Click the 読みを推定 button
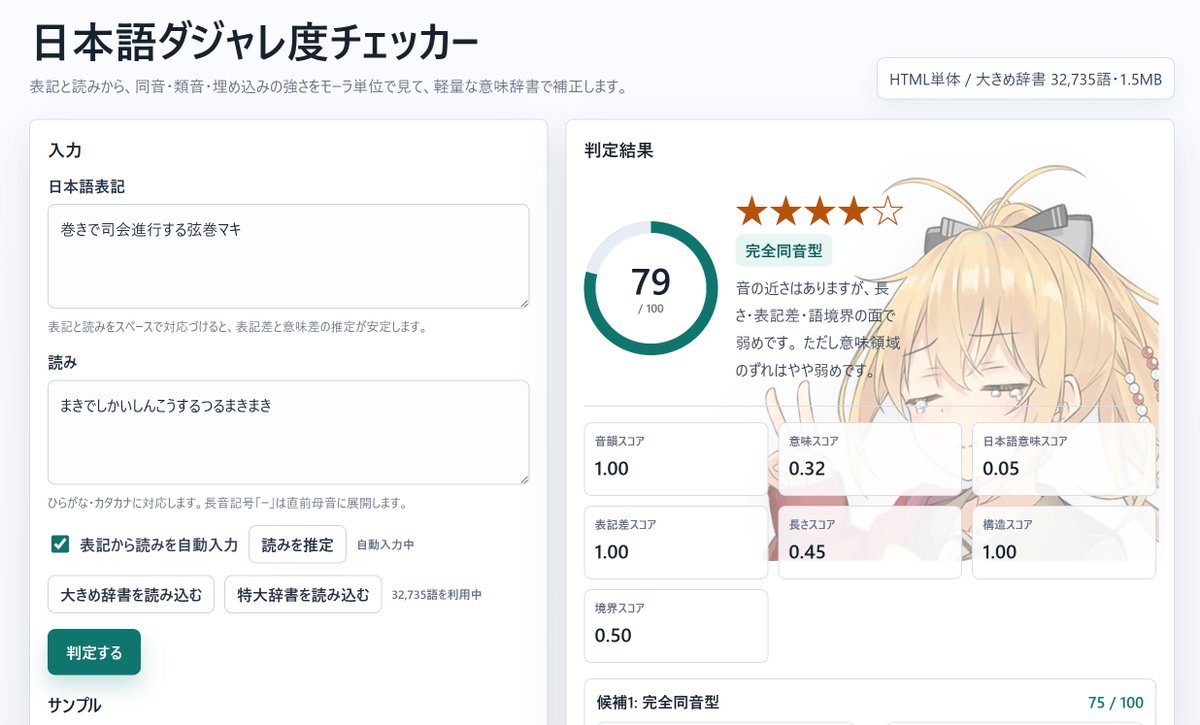This screenshot has width=1200, height=725. (x=297, y=545)
